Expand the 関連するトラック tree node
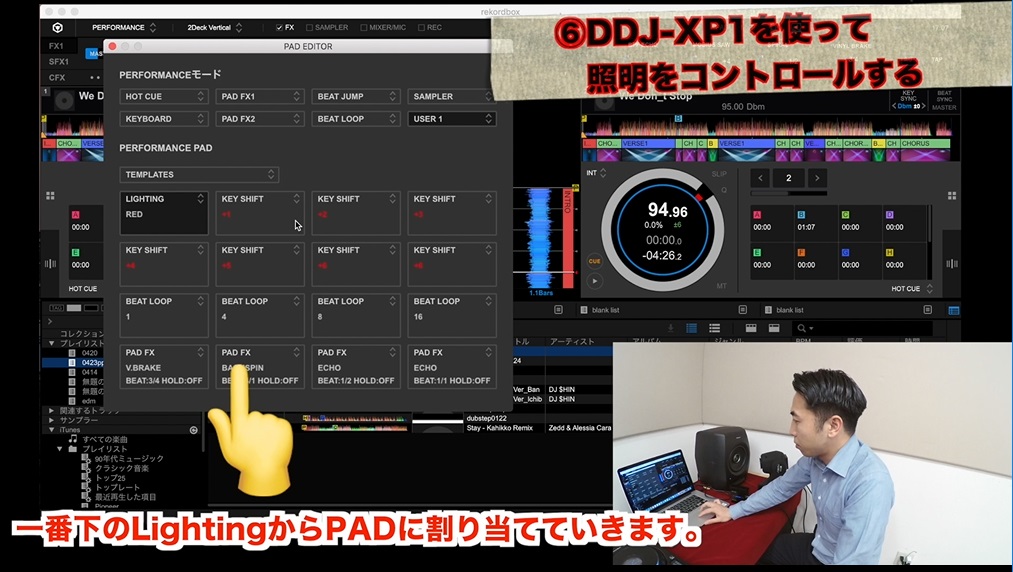1013x572 pixels. pos(51,410)
